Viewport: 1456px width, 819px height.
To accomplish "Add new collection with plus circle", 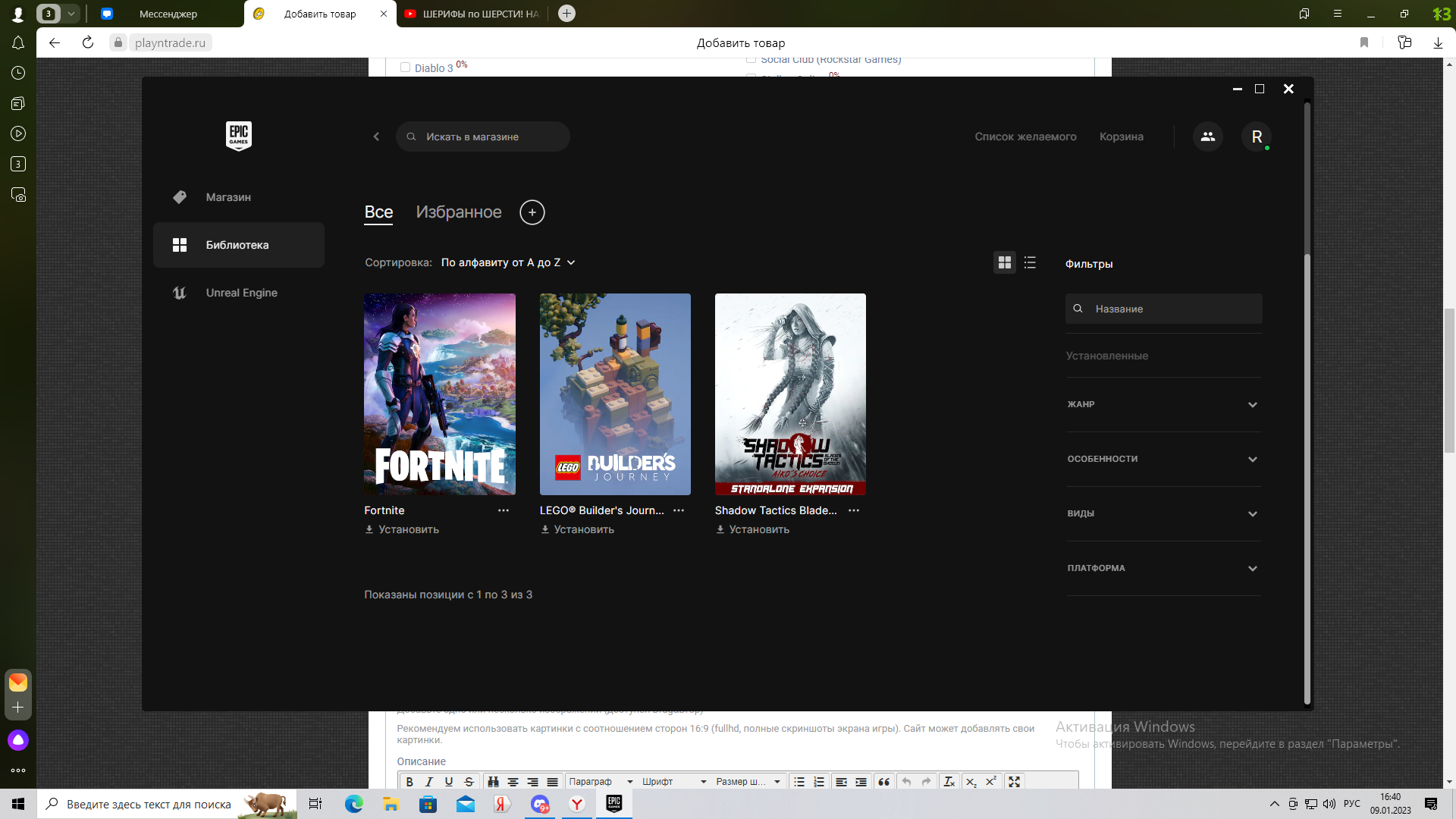I will pyautogui.click(x=532, y=212).
